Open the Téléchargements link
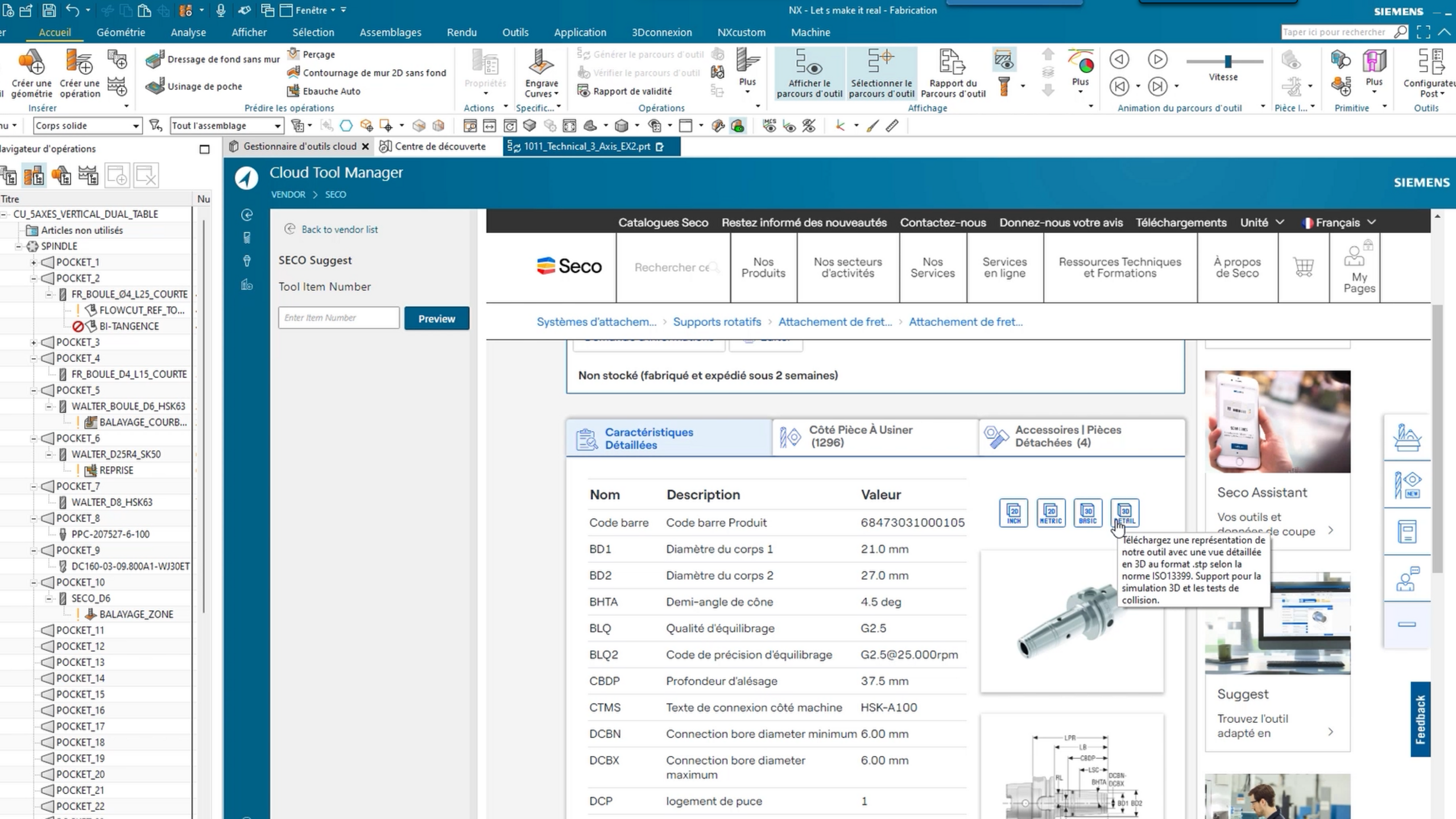The width and height of the screenshot is (1456, 819). [x=1181, y=222]
